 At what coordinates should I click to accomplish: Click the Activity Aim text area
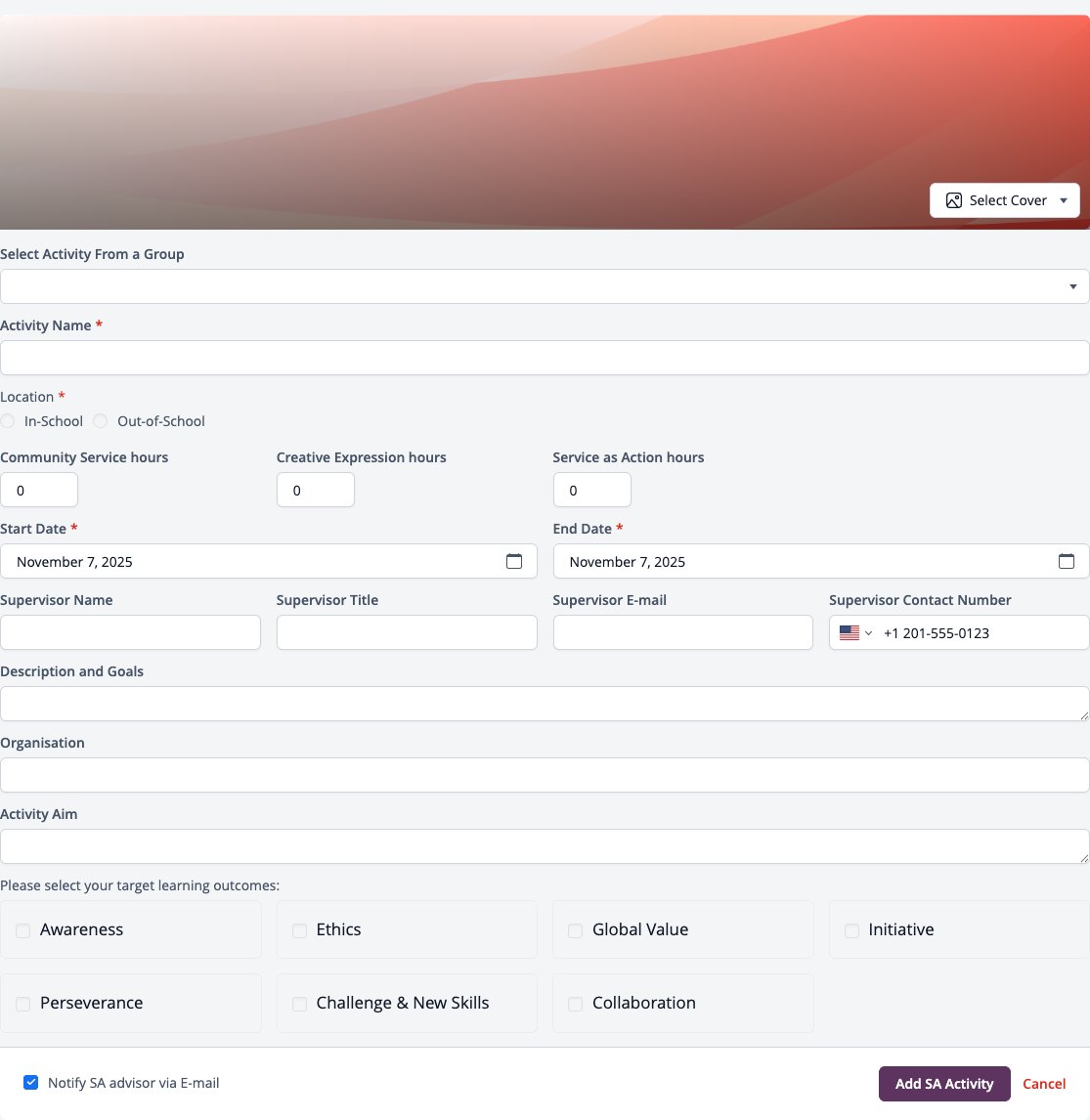545,847
